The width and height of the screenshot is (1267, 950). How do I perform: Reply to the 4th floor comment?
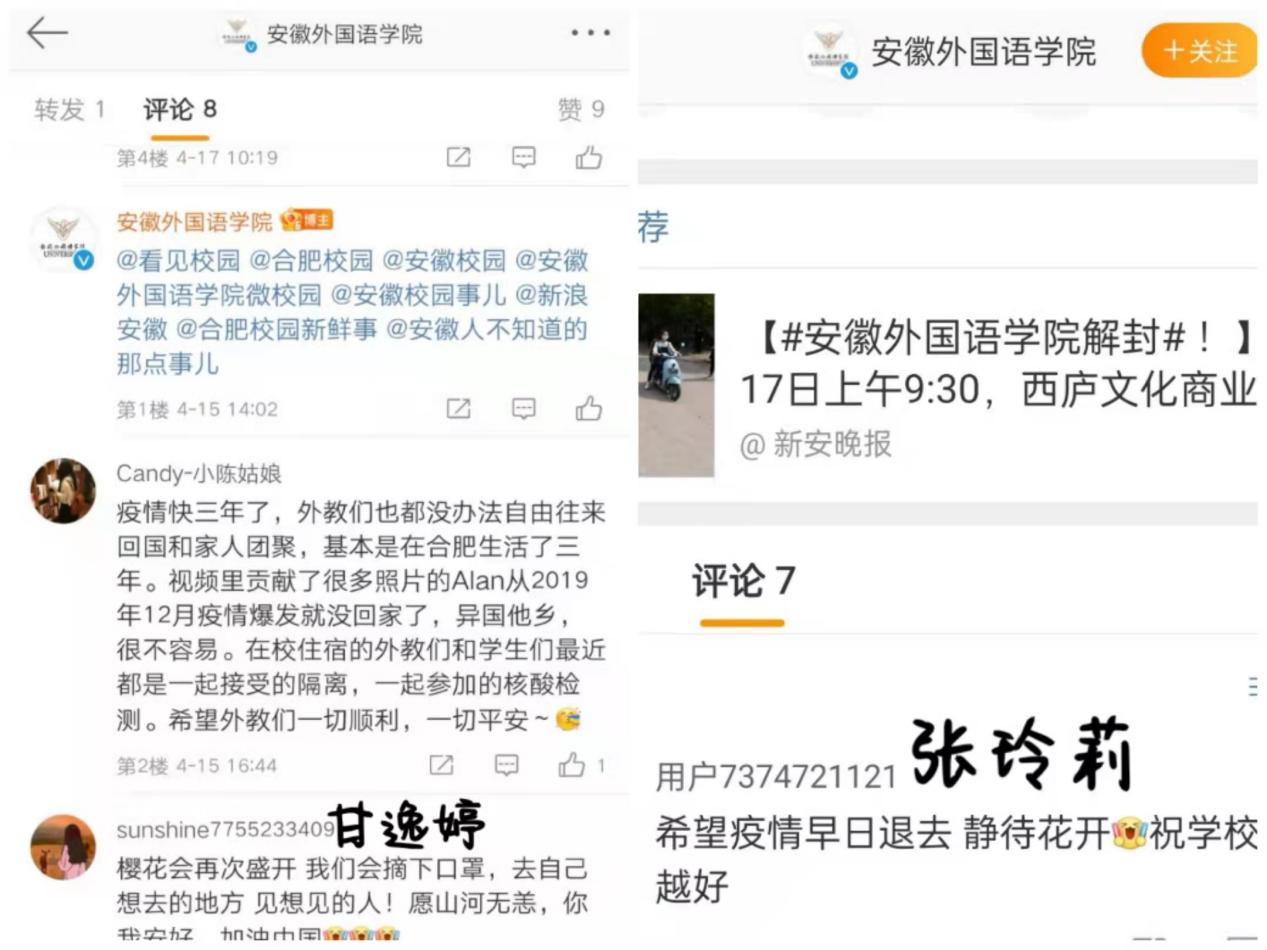(x=524, y=157)
